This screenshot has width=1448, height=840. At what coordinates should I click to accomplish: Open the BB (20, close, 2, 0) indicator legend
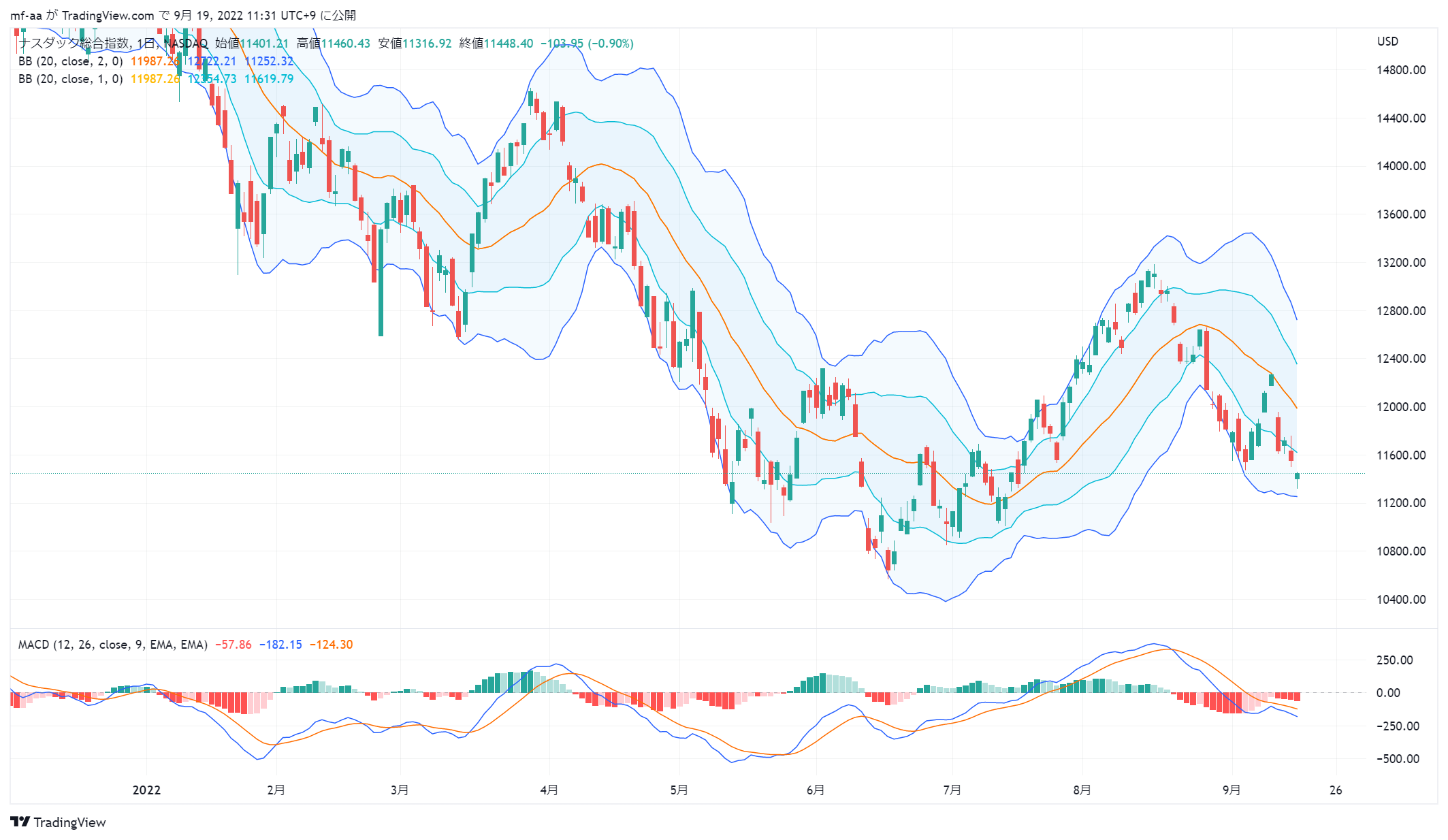click(x=71, y=61)
